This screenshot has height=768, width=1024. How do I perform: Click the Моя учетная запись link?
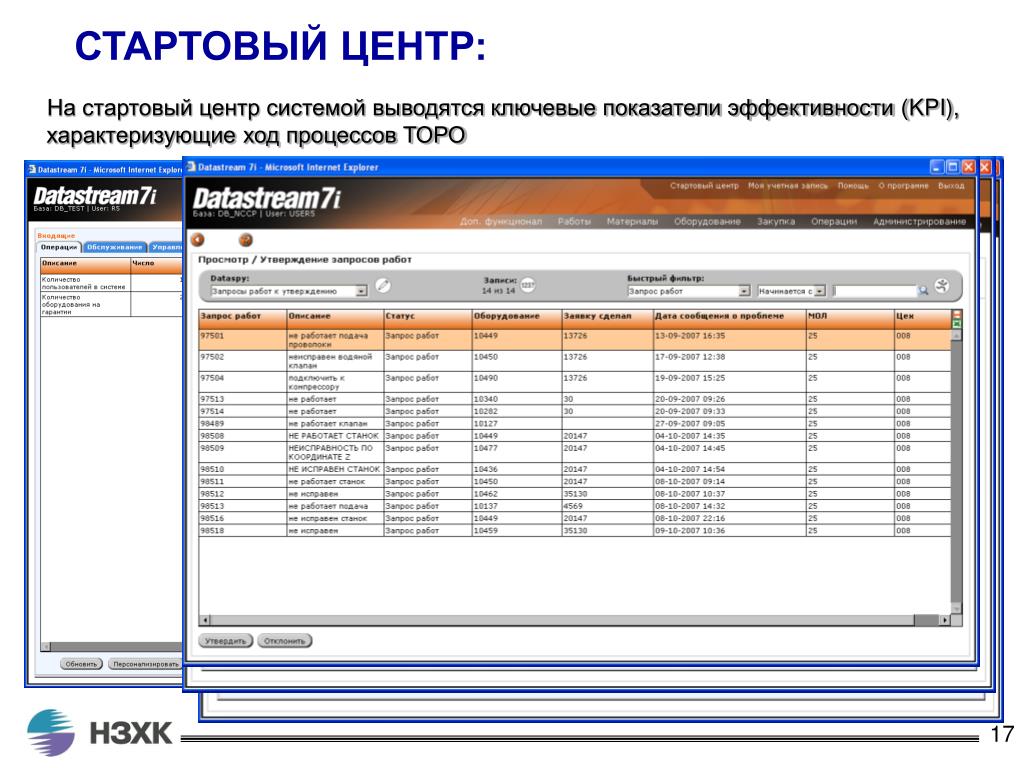(x=788, y=186)
